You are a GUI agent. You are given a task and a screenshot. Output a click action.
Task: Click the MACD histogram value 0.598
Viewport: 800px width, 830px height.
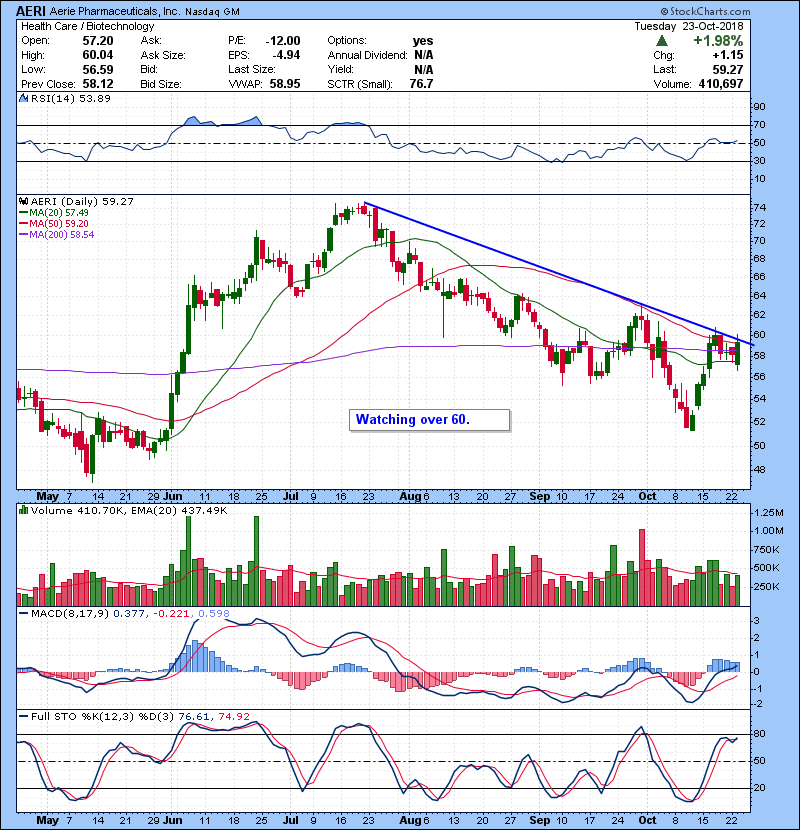[x=214, y=614]
